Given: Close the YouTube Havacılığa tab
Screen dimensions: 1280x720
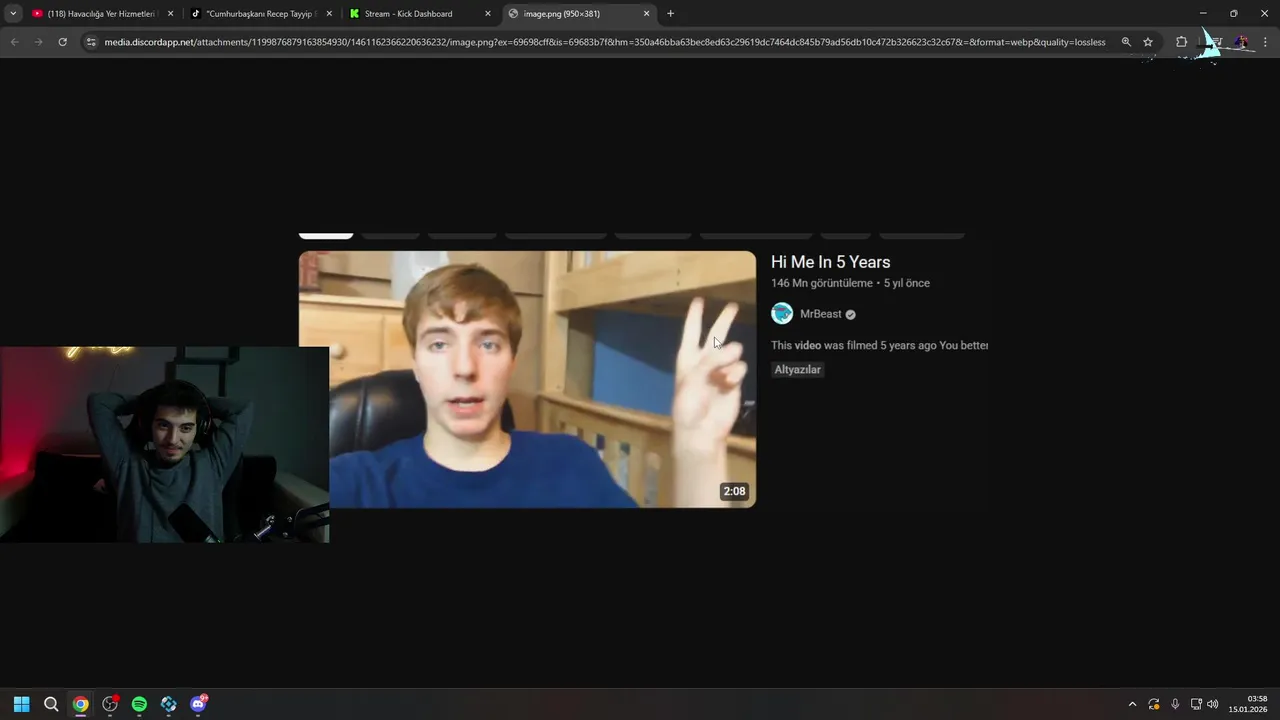Looking at the screenshot, I should (x=170, y=14).
